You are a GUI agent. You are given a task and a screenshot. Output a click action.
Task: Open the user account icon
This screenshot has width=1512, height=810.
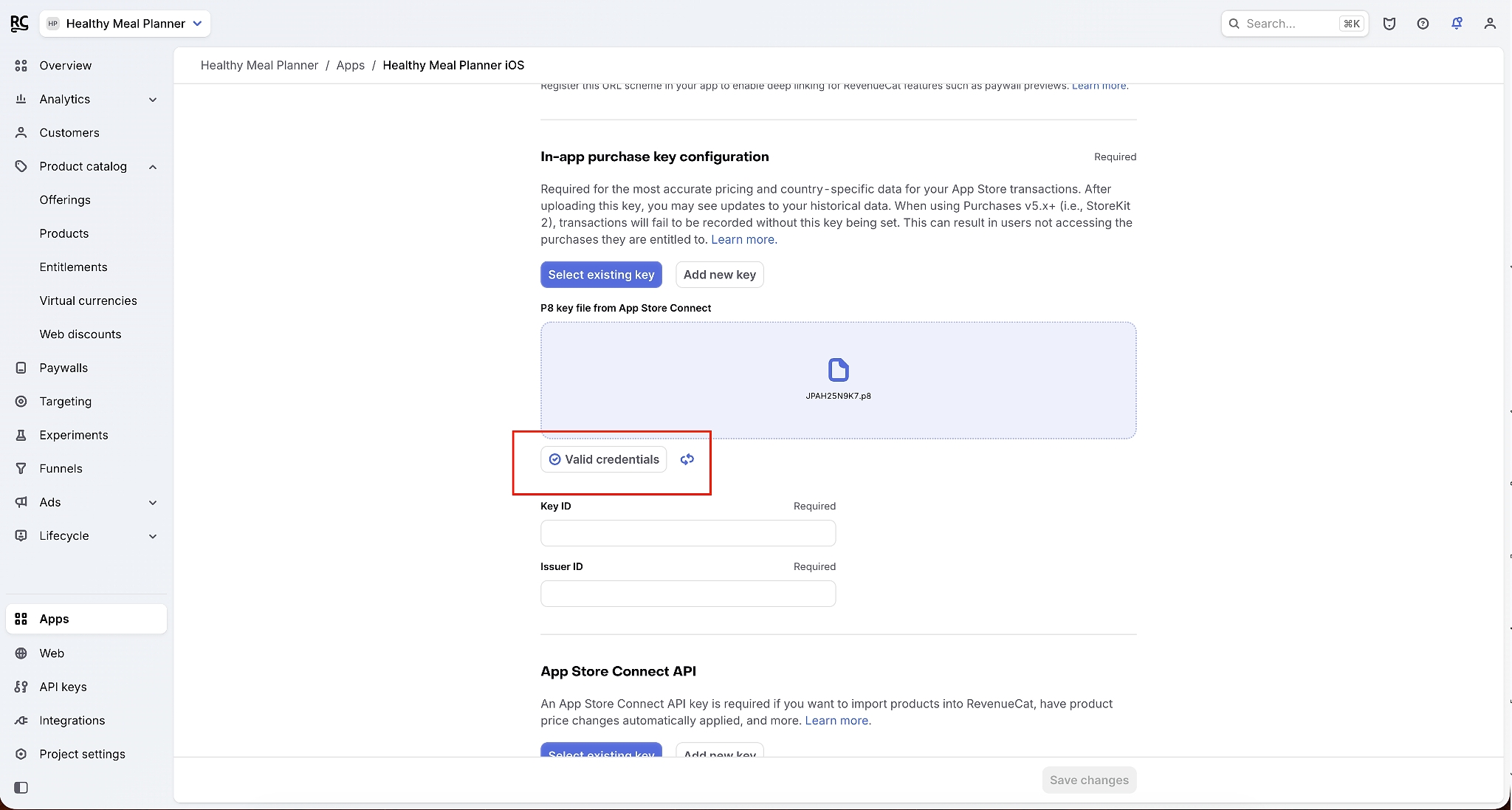click(1490, 24)
